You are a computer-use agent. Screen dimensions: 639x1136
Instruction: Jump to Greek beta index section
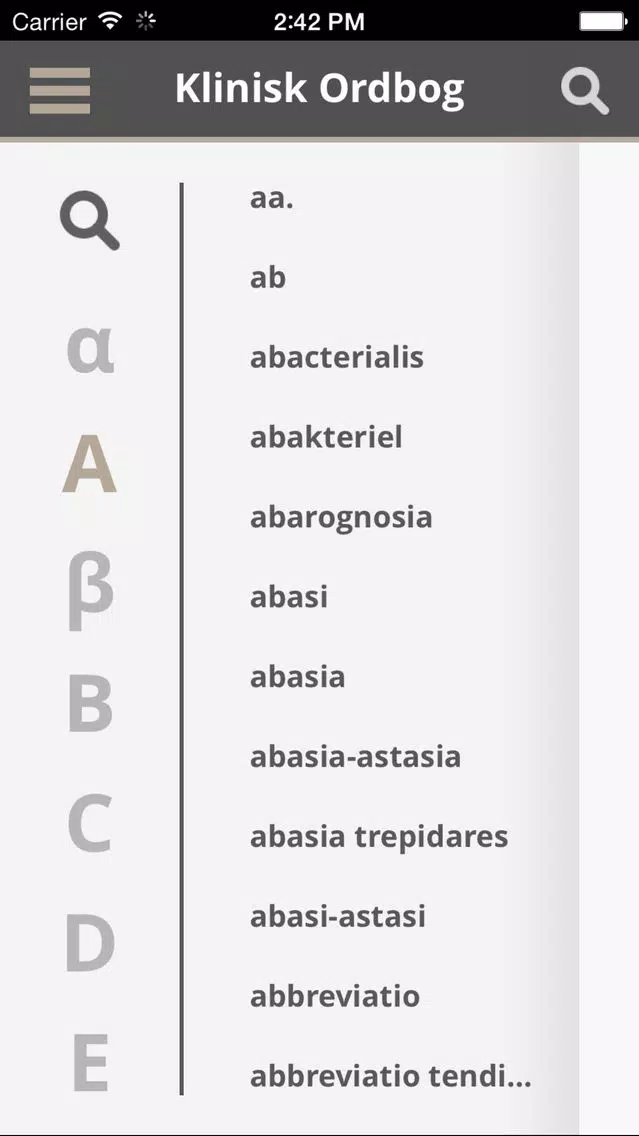click(90, 589)
